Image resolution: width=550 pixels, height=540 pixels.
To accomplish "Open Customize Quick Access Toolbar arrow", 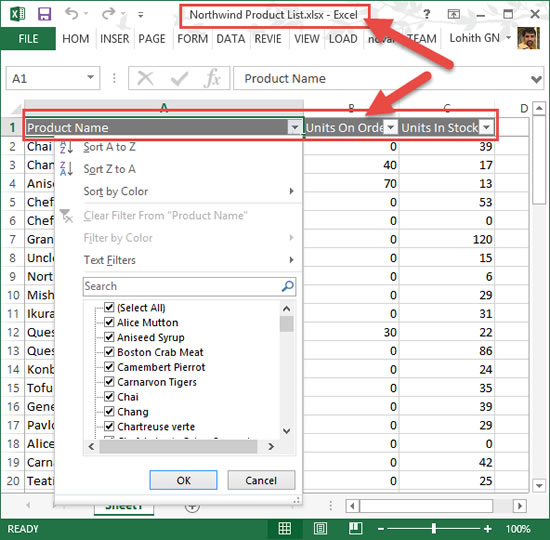I will (141, 15).
